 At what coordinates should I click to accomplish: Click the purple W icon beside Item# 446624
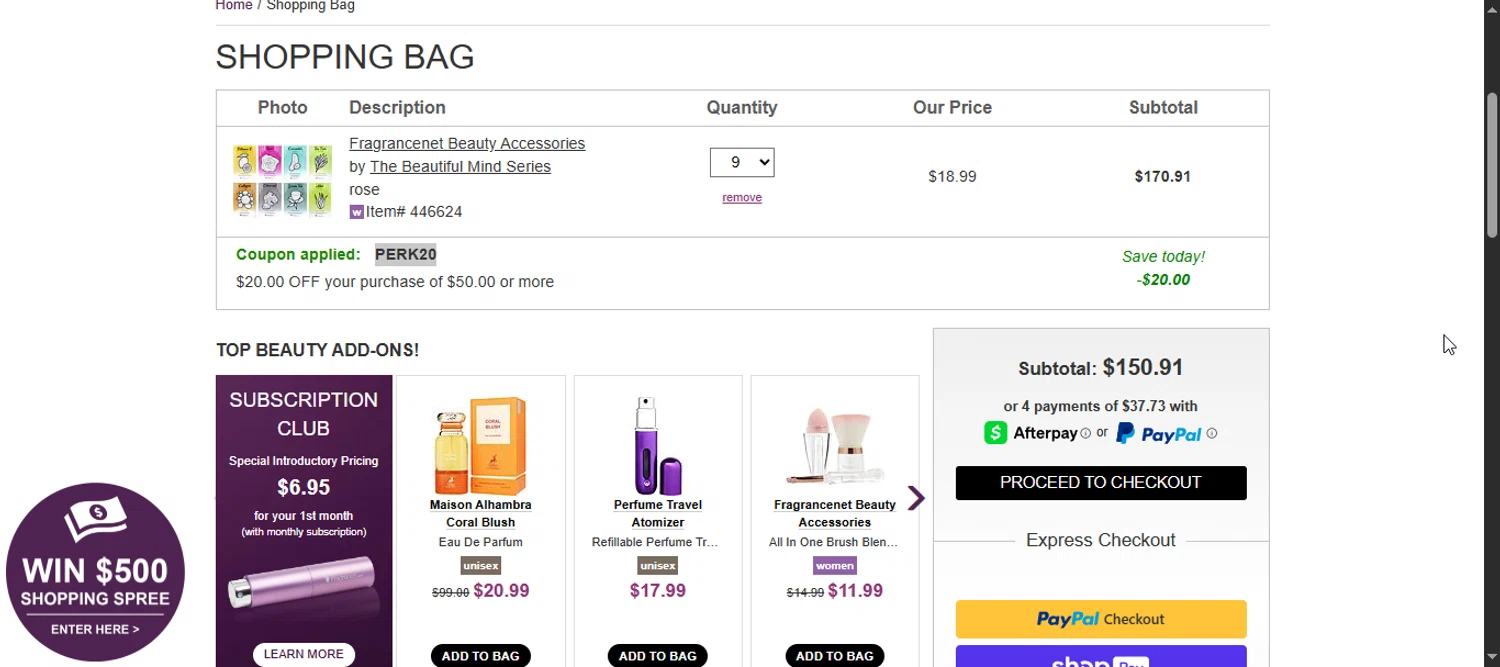click(x=356, y=212)
